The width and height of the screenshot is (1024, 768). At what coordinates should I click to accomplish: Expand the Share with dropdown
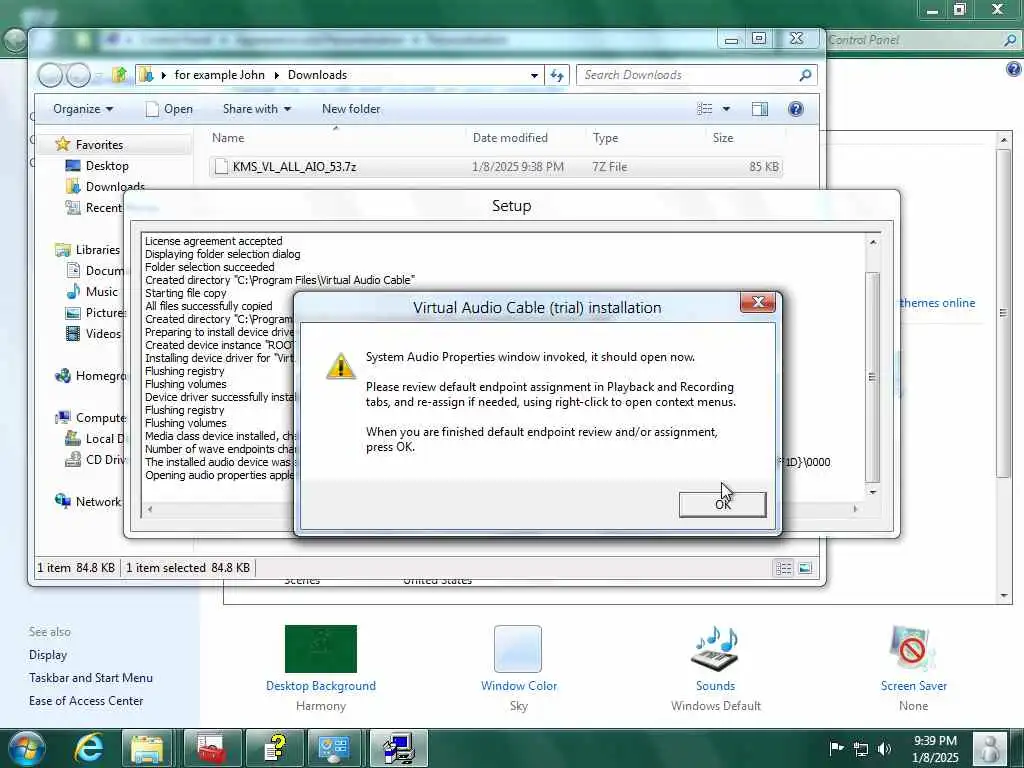pos(257,109)
